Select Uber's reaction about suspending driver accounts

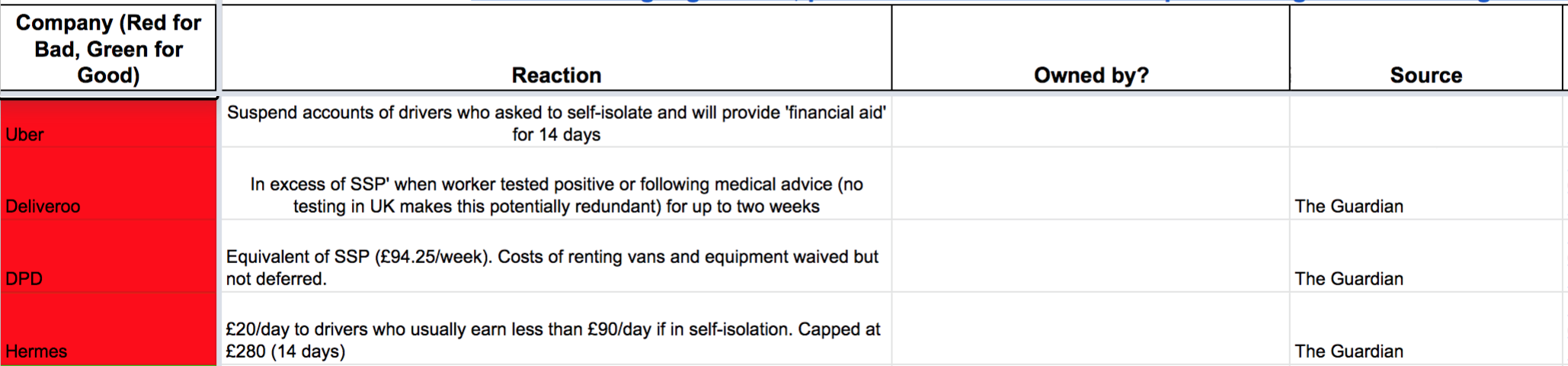556,124
